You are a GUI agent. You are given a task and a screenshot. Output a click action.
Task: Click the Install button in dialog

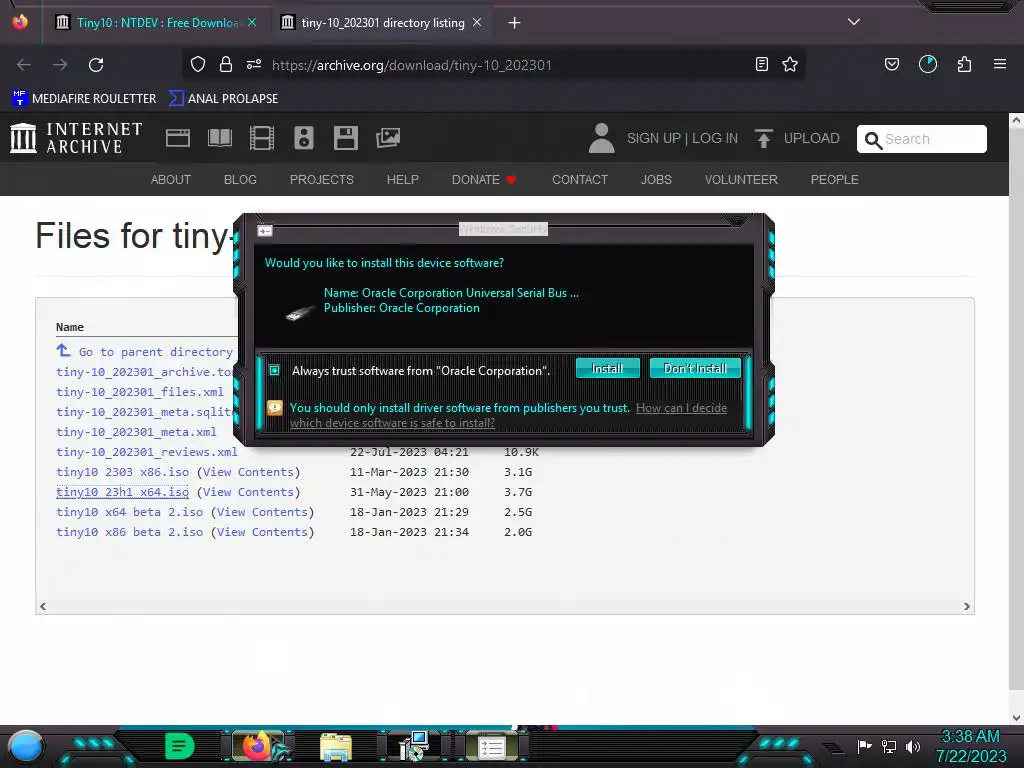pyautogui.click(x=607, y=368)
